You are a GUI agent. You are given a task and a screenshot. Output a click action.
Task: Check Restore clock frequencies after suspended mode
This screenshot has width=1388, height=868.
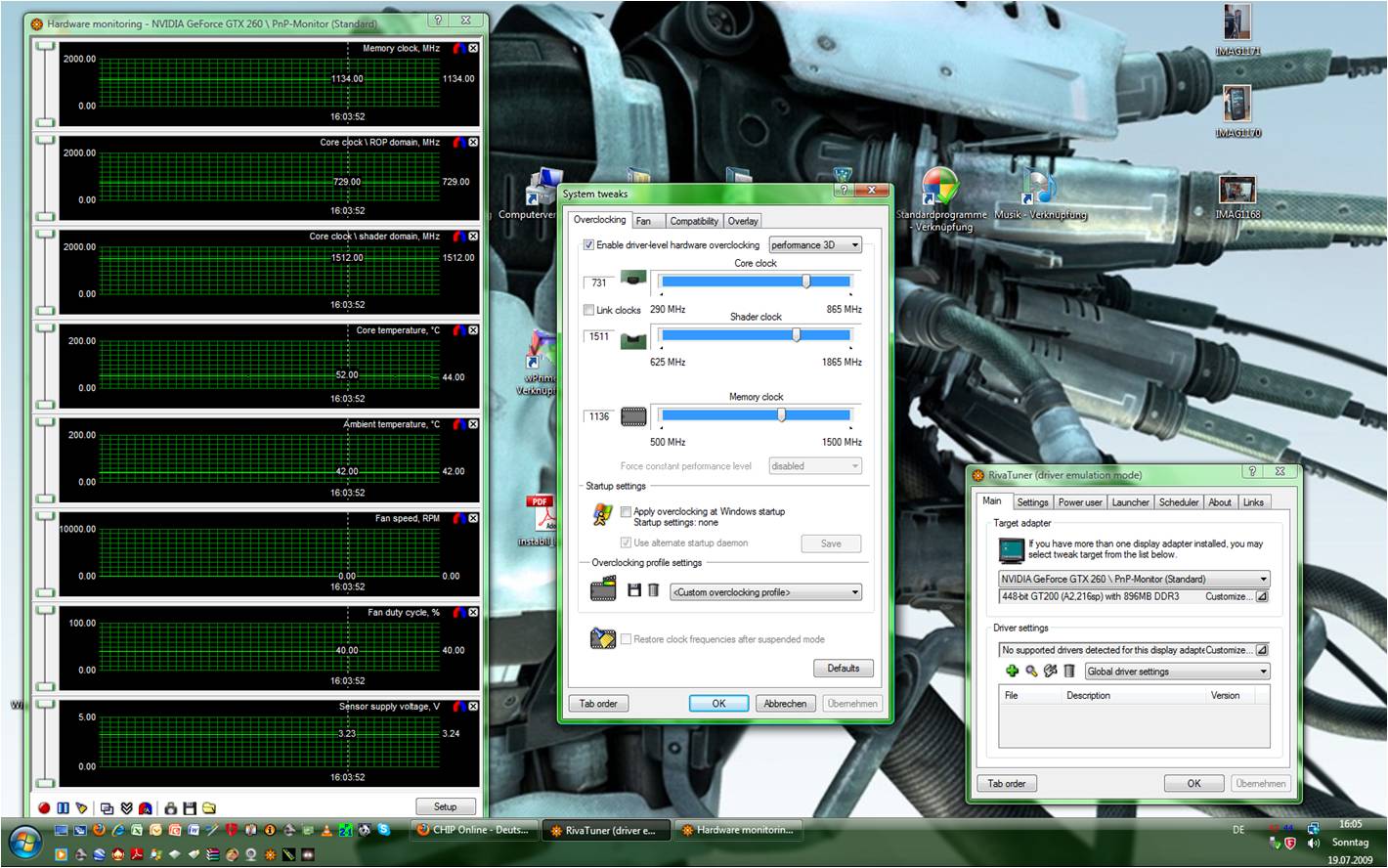[x=626, y=639]
